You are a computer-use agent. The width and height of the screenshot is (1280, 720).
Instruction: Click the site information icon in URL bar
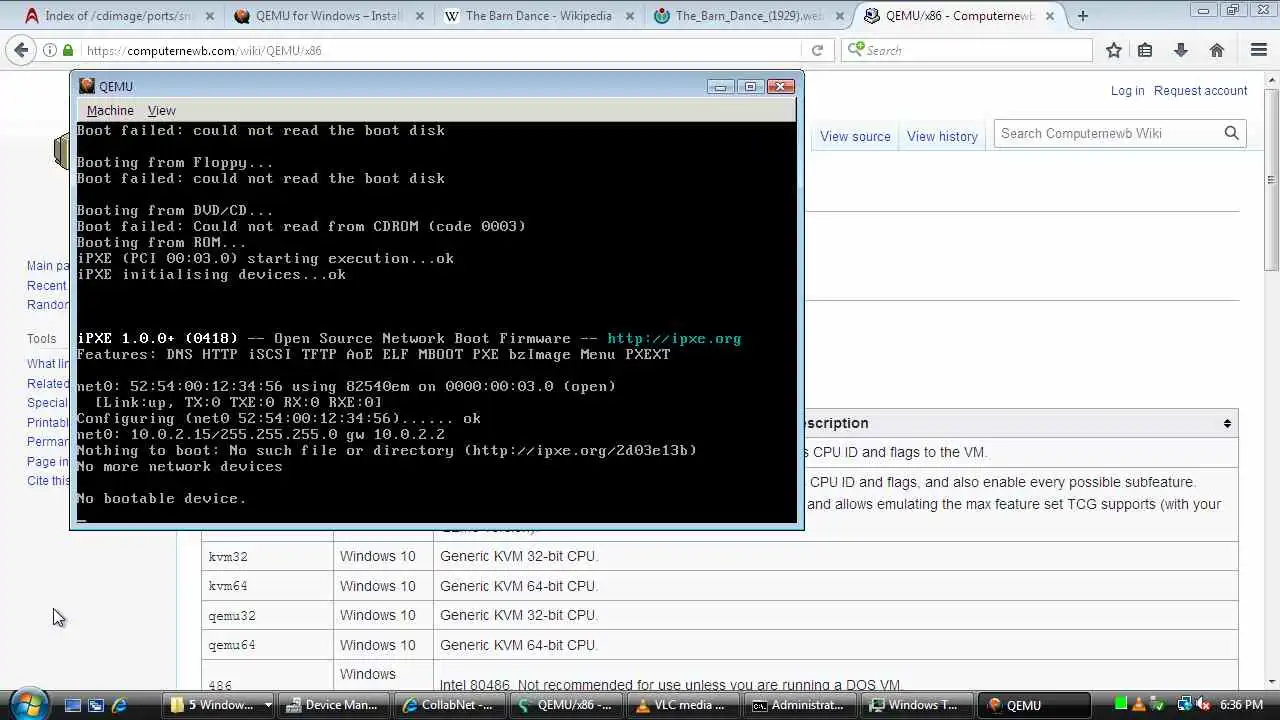point(50,50)
